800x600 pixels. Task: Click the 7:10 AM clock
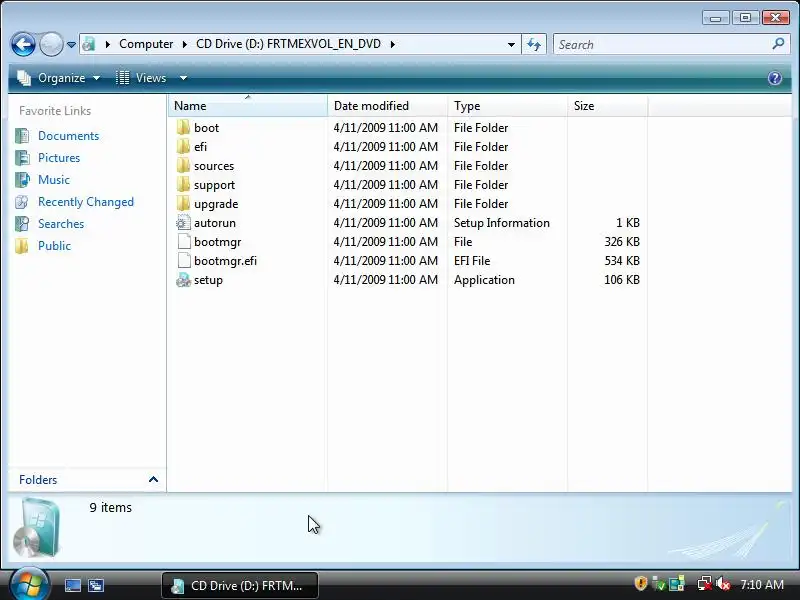[762, 584]
